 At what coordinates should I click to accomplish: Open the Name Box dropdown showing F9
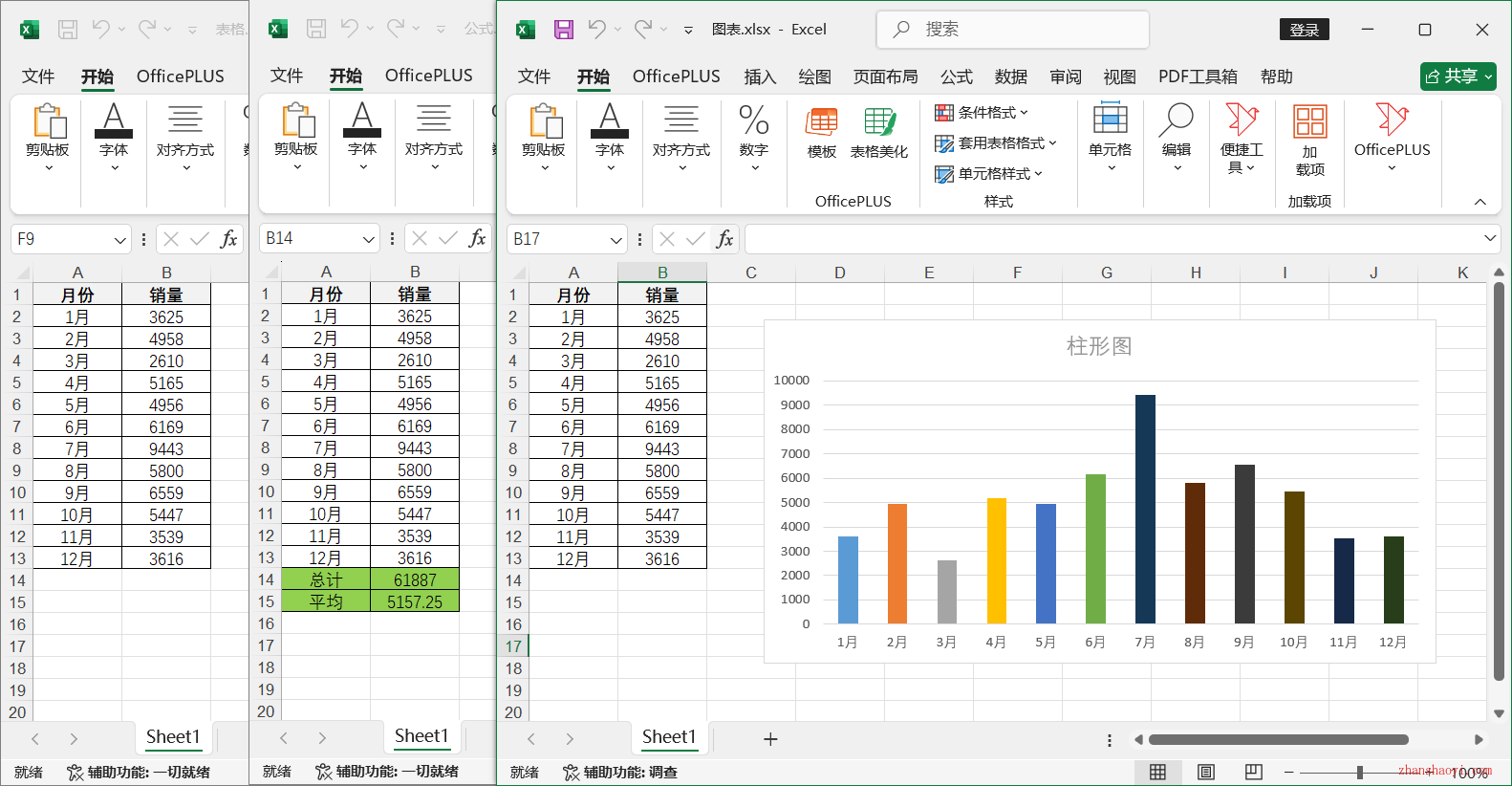pyautogui.click(x=120, y=239)
